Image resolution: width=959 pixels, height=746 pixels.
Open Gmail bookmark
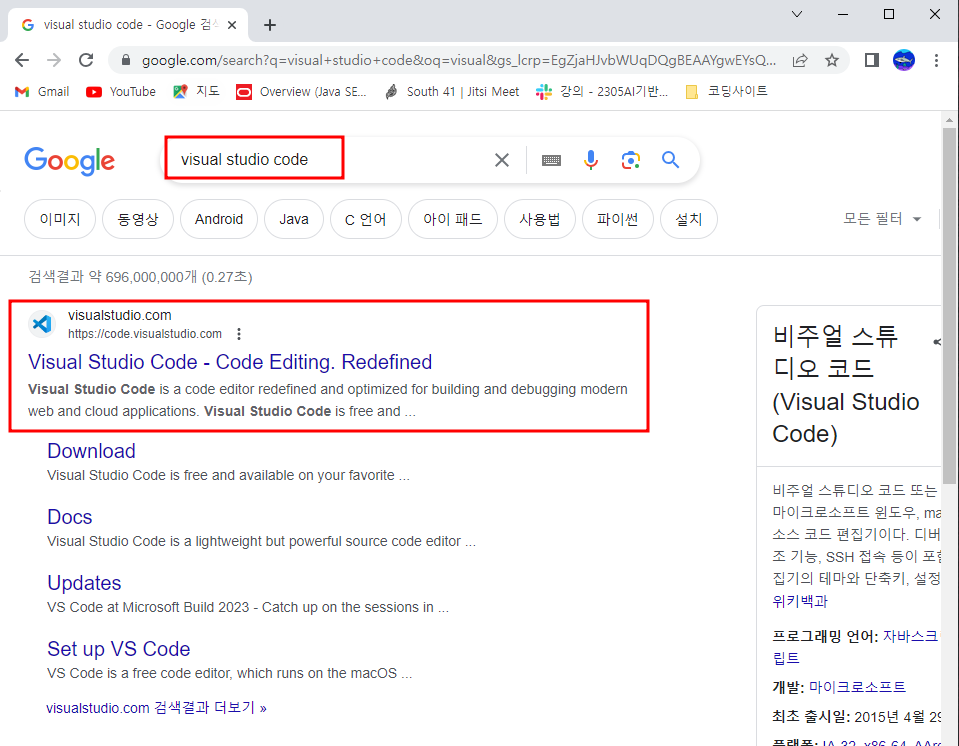[42, 92]
